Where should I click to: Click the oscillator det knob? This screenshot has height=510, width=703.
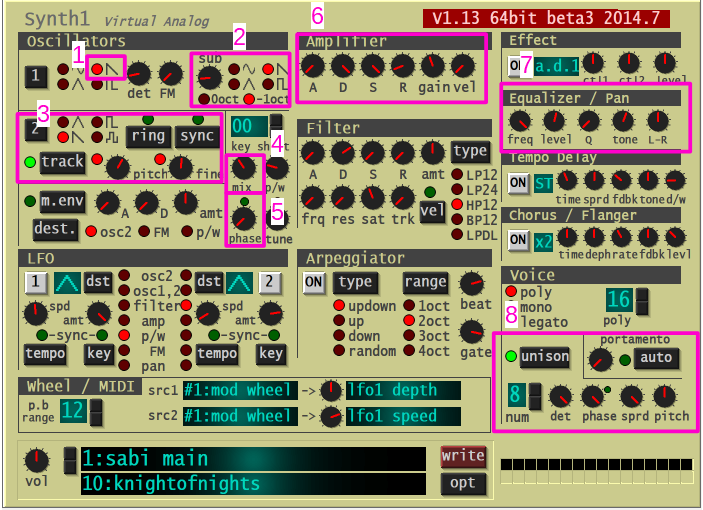139,74
